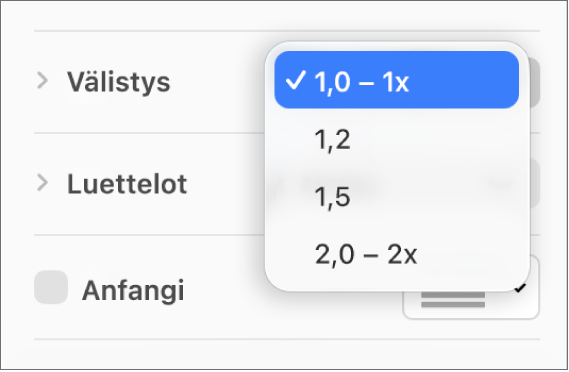The width and height of the screenshot is (569, 372).
Task: Enable the Anfangi checkbox
Action: 51,287
